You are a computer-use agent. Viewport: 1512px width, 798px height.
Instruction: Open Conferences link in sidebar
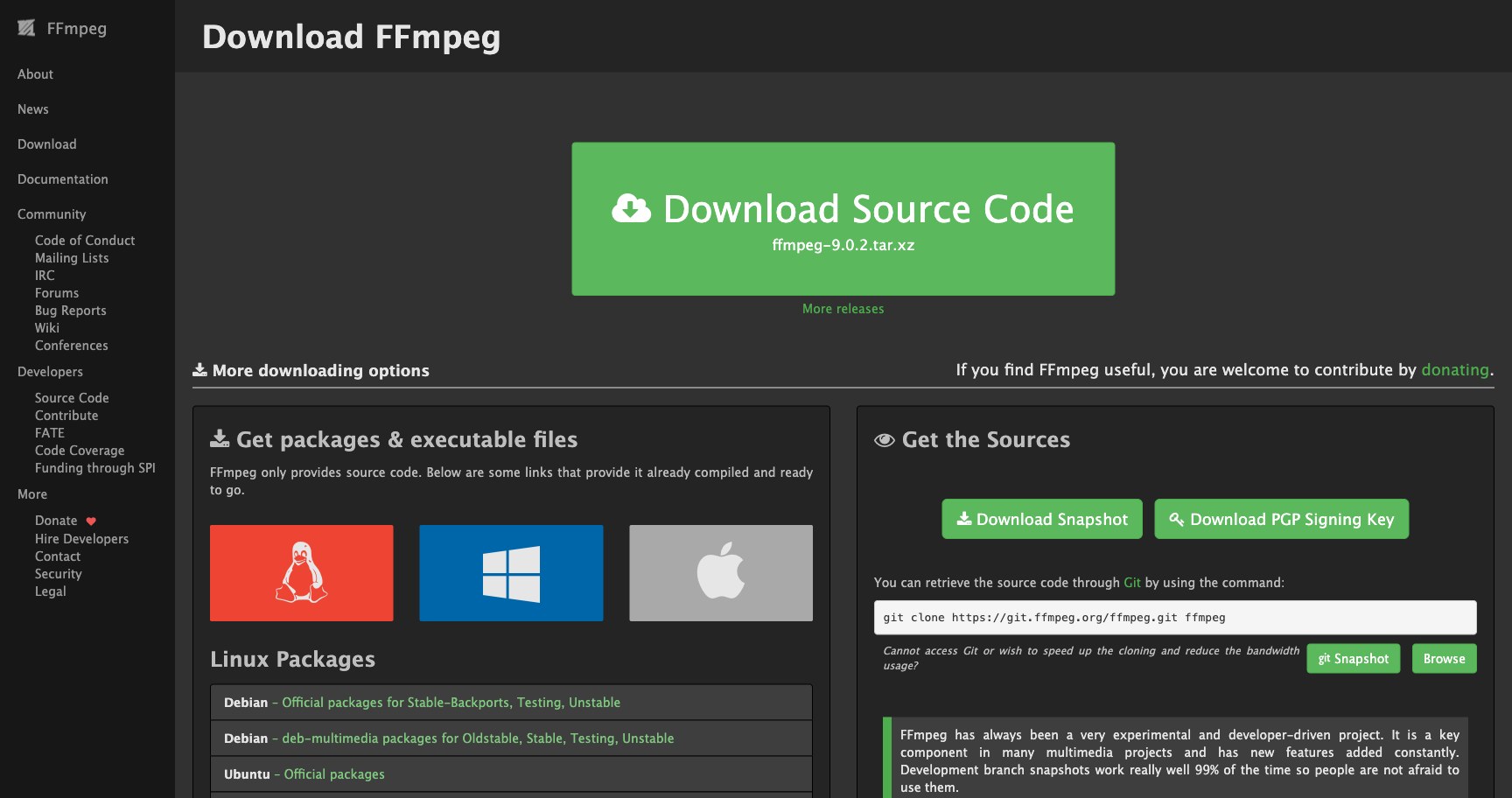click(x=72, y=346)
